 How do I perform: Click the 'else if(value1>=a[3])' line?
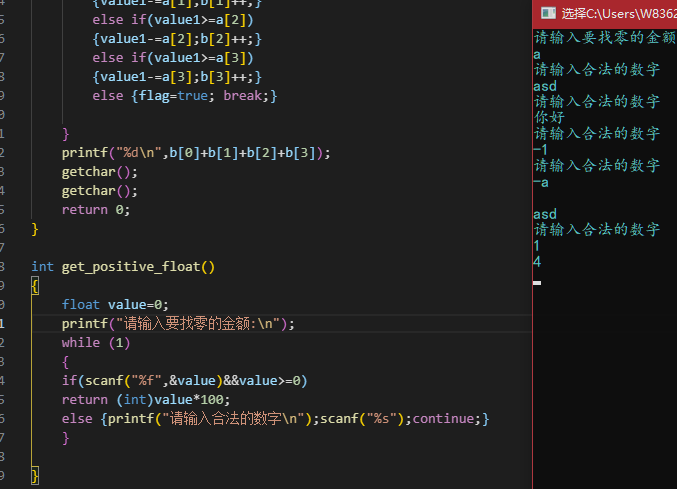pyautogui.click(x=173, y=58)
